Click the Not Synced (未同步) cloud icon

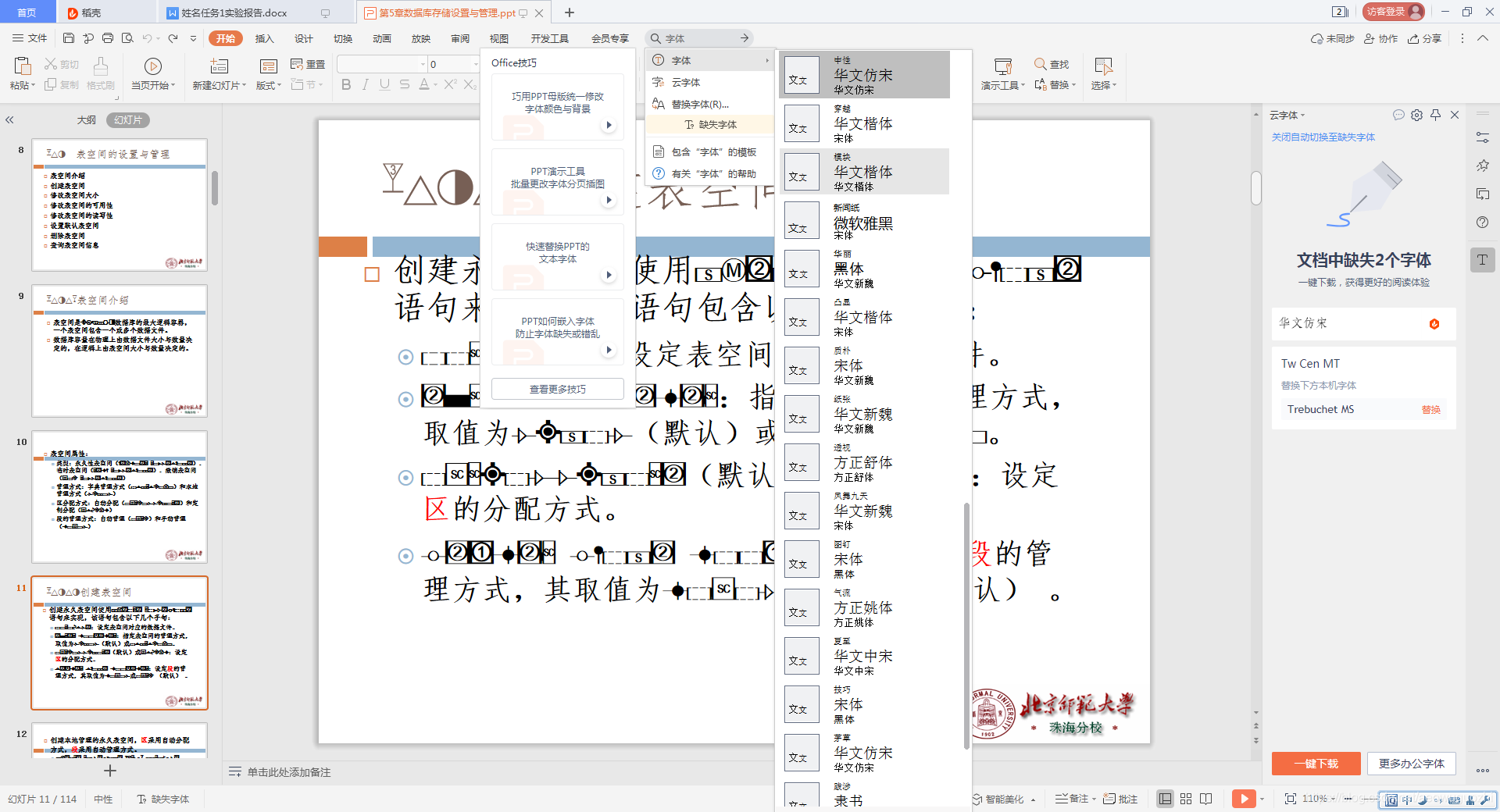[x=1332, y=38]
